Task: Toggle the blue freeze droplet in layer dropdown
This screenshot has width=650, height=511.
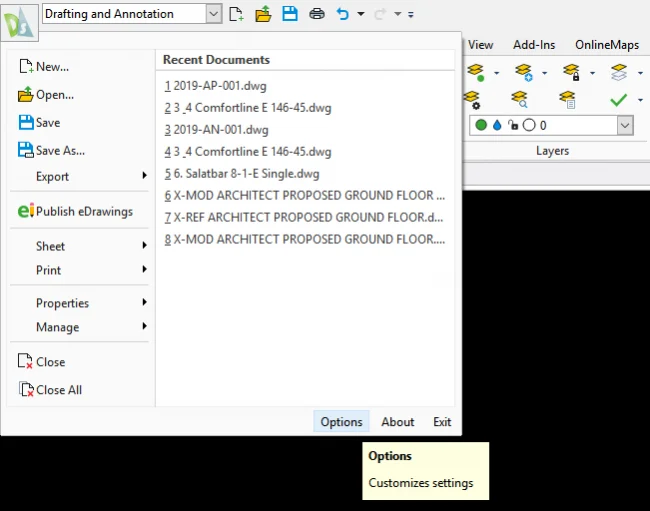Action: pyautogui.click(x=497, y=126)
